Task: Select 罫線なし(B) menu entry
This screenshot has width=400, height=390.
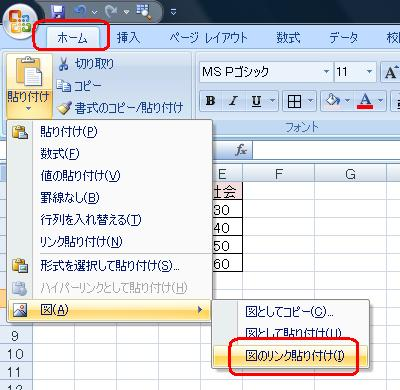Action: tap(109, 198)
